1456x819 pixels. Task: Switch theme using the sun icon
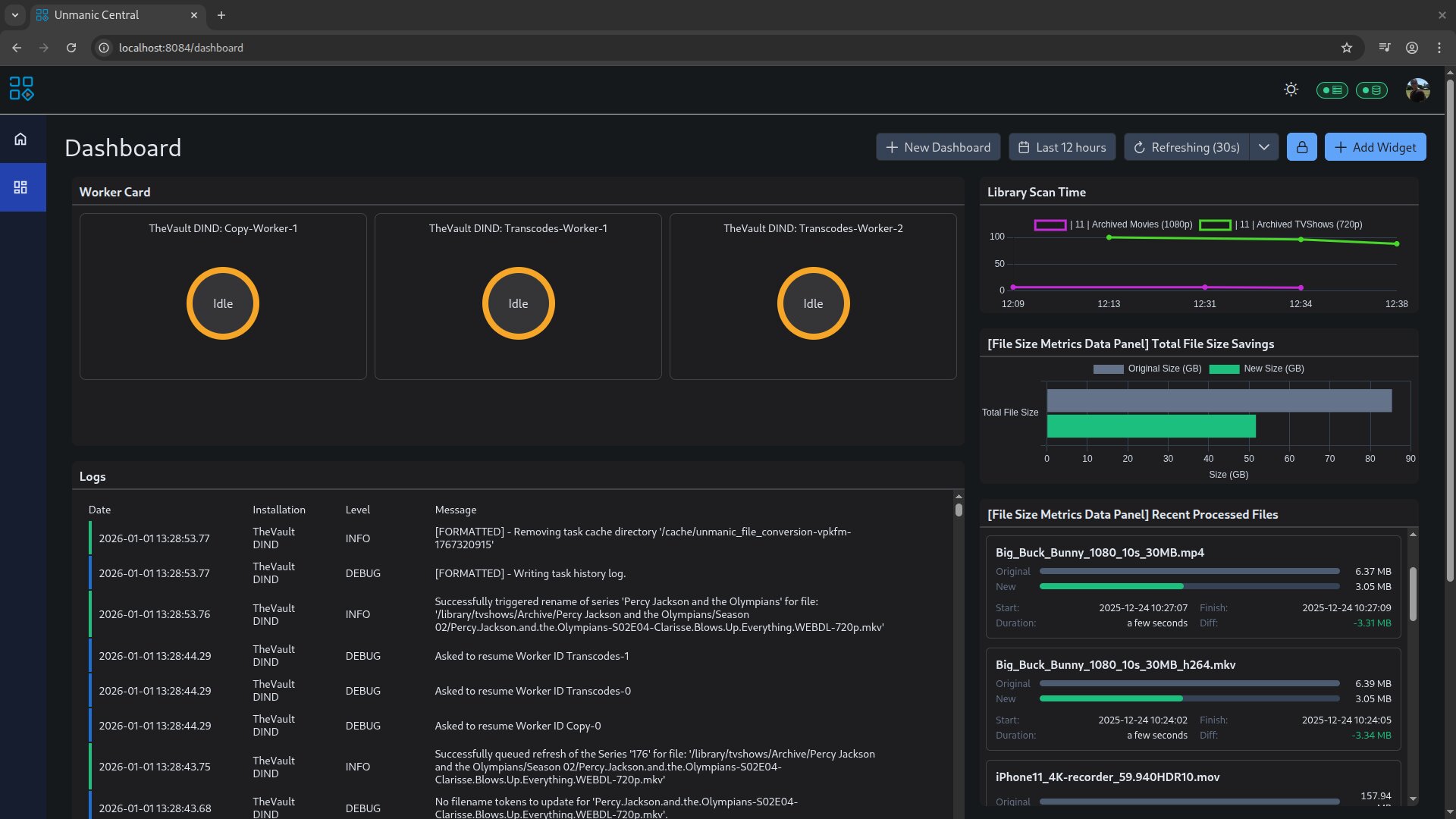pos(1291,89)
